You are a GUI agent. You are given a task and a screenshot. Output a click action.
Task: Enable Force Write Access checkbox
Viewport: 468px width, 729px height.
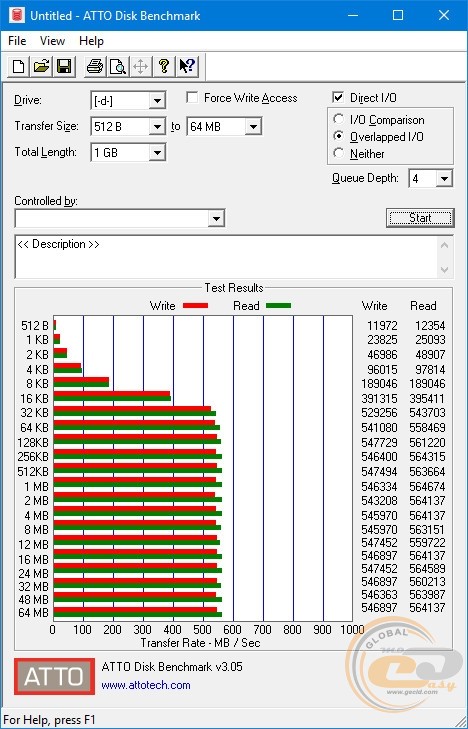191,98
